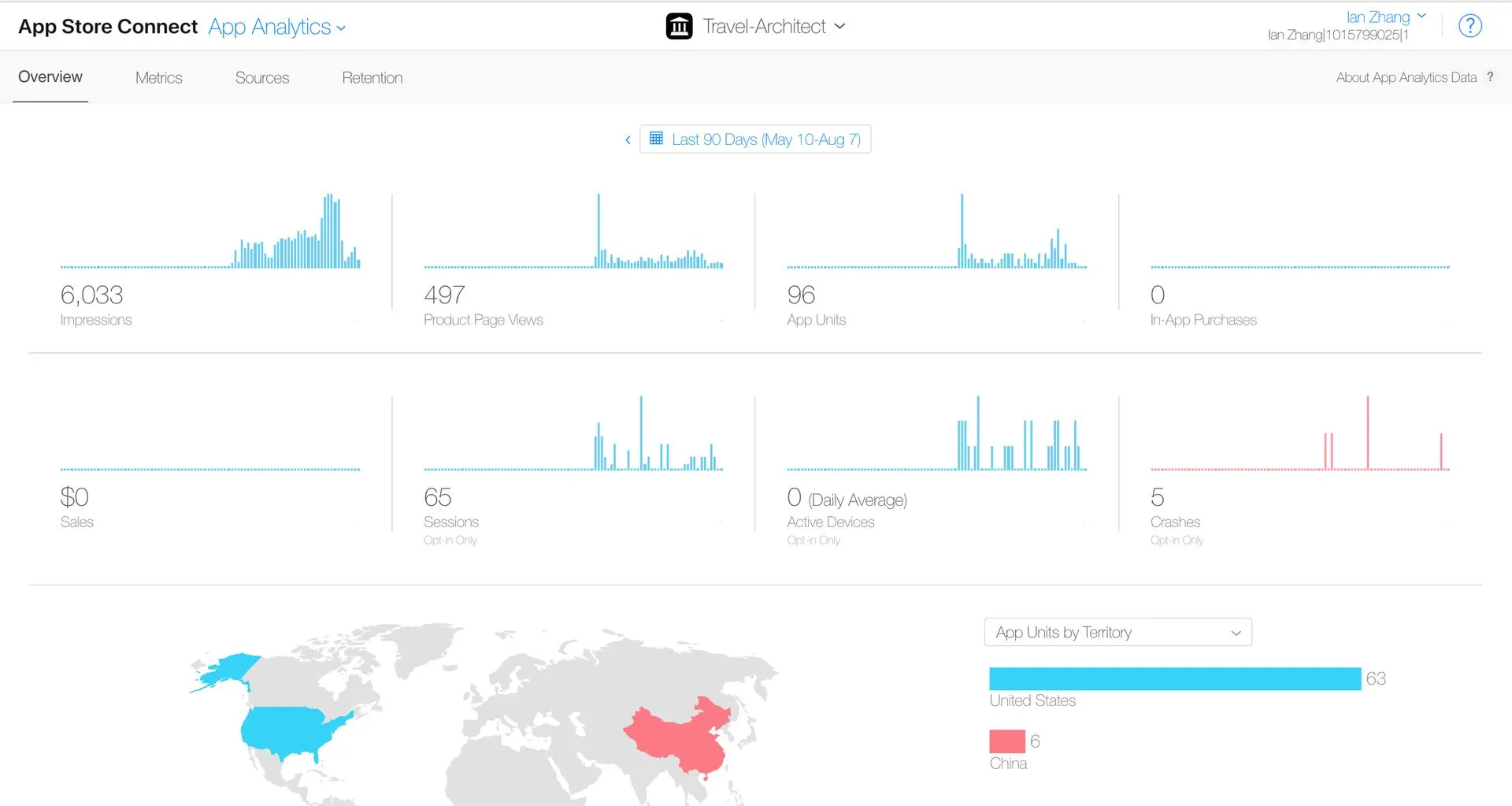Click the Active Devices label

(x=831, y=522)
